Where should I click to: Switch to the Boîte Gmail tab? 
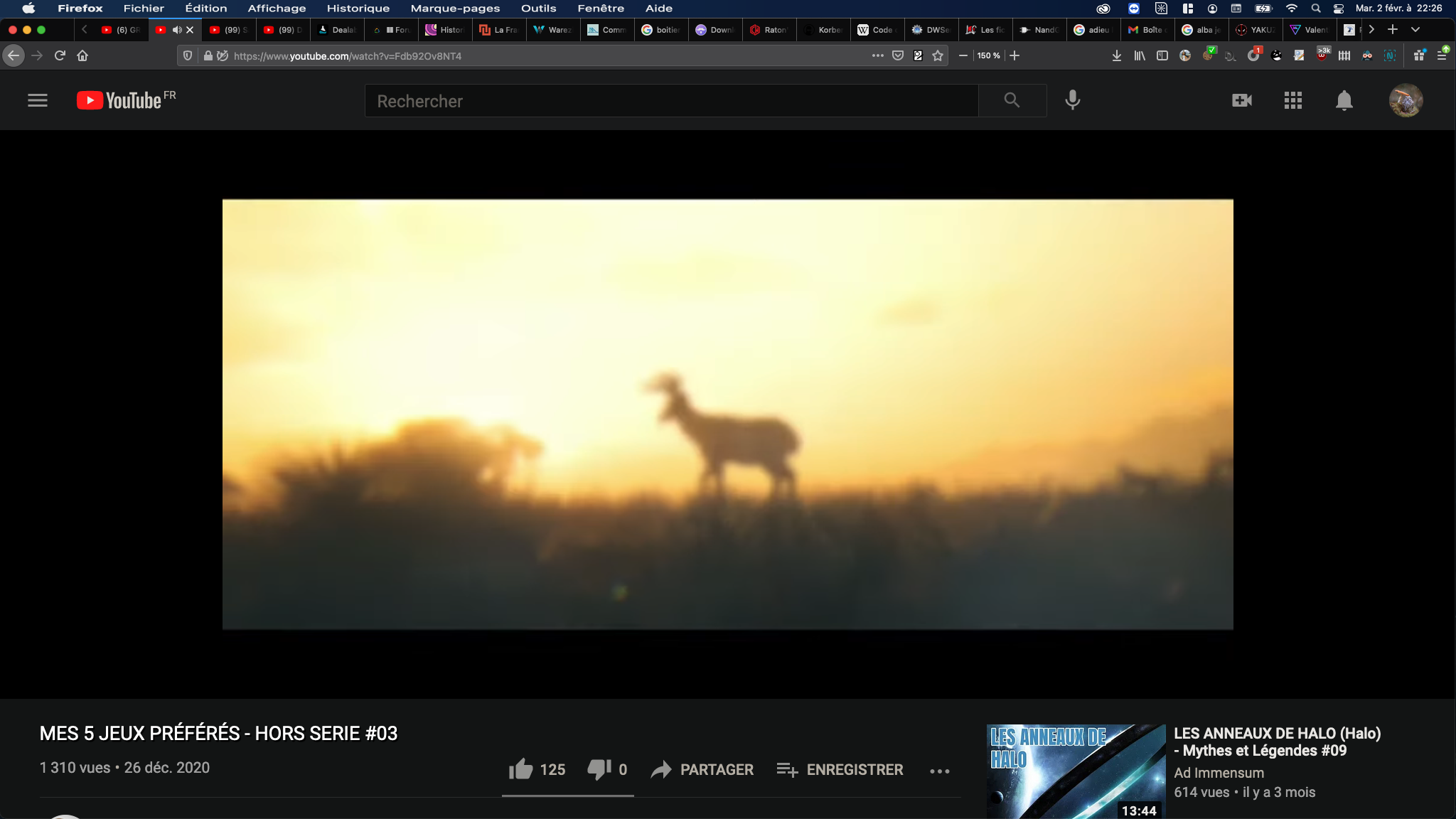(x=1147, y=30)
